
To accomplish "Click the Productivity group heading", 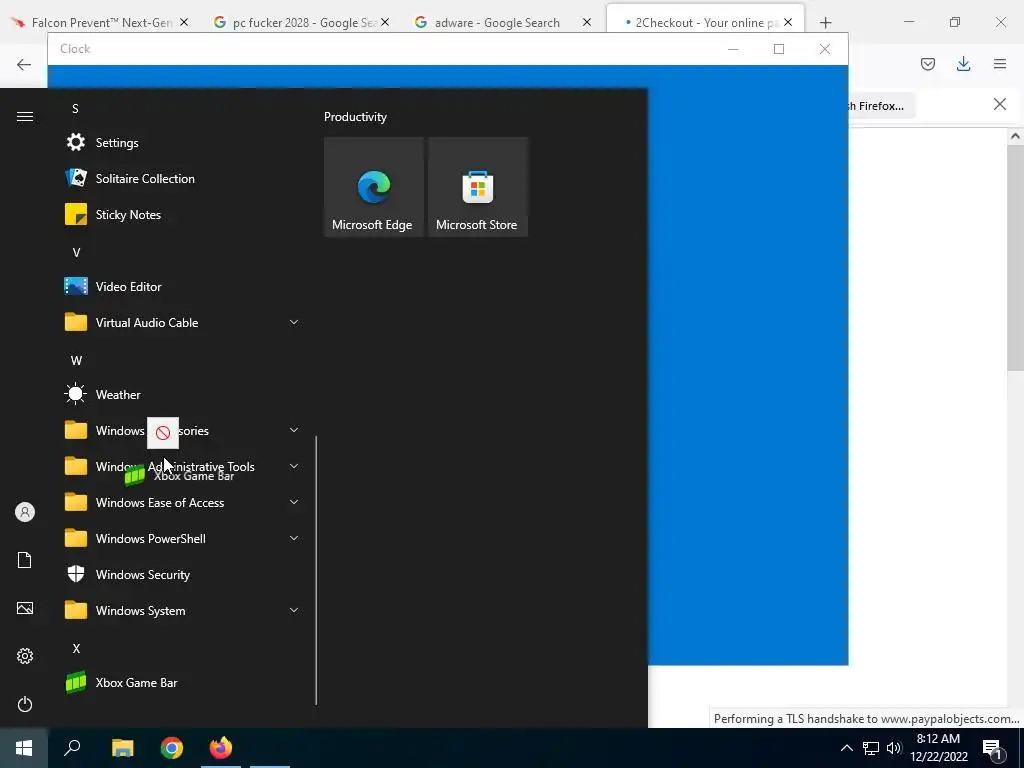I will click(x=355, y=117).
